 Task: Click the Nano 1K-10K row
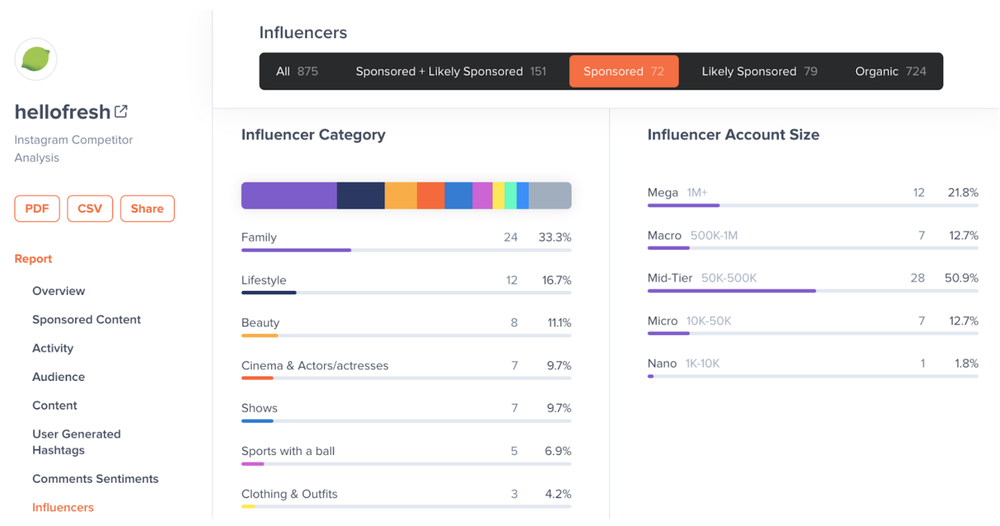pos(812,367)
